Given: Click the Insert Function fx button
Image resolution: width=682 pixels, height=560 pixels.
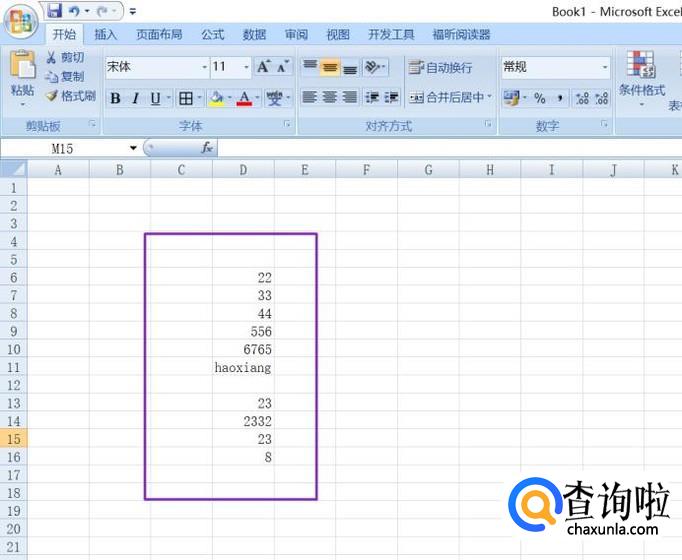Looking at the screenshot, I should coord(207,148).
